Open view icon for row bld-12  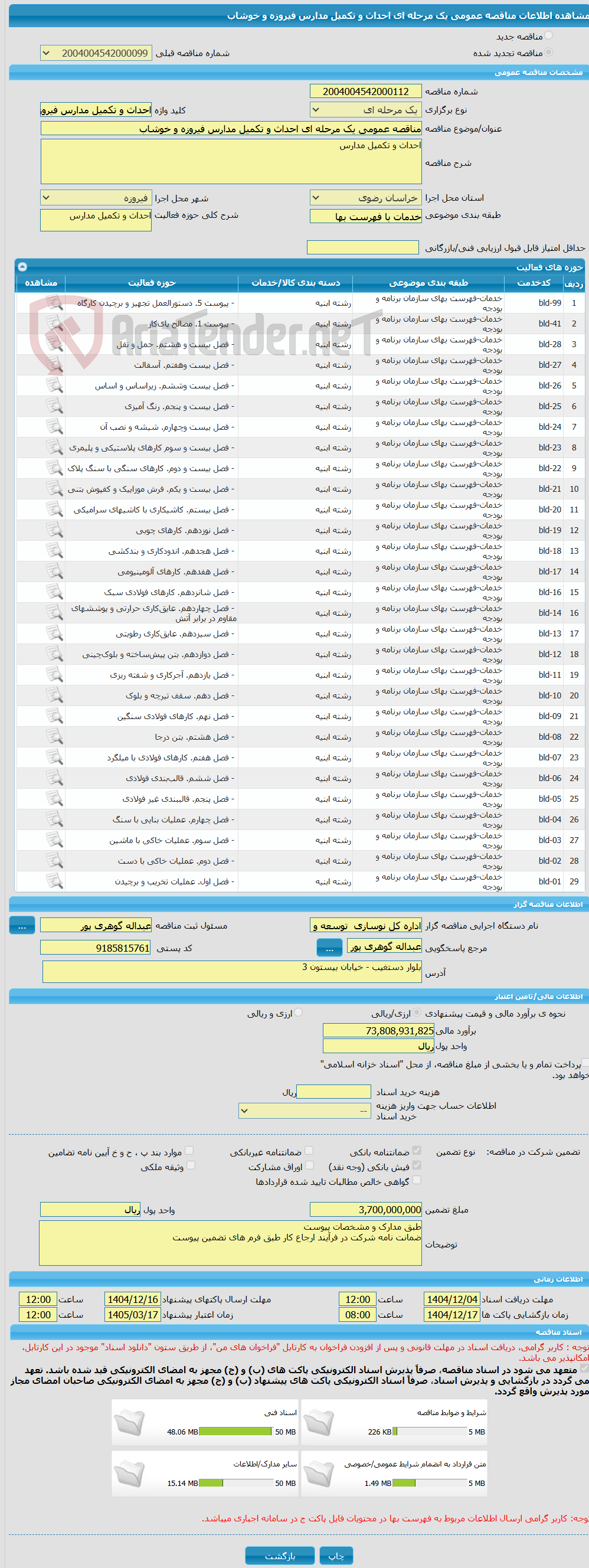[55, 654]
